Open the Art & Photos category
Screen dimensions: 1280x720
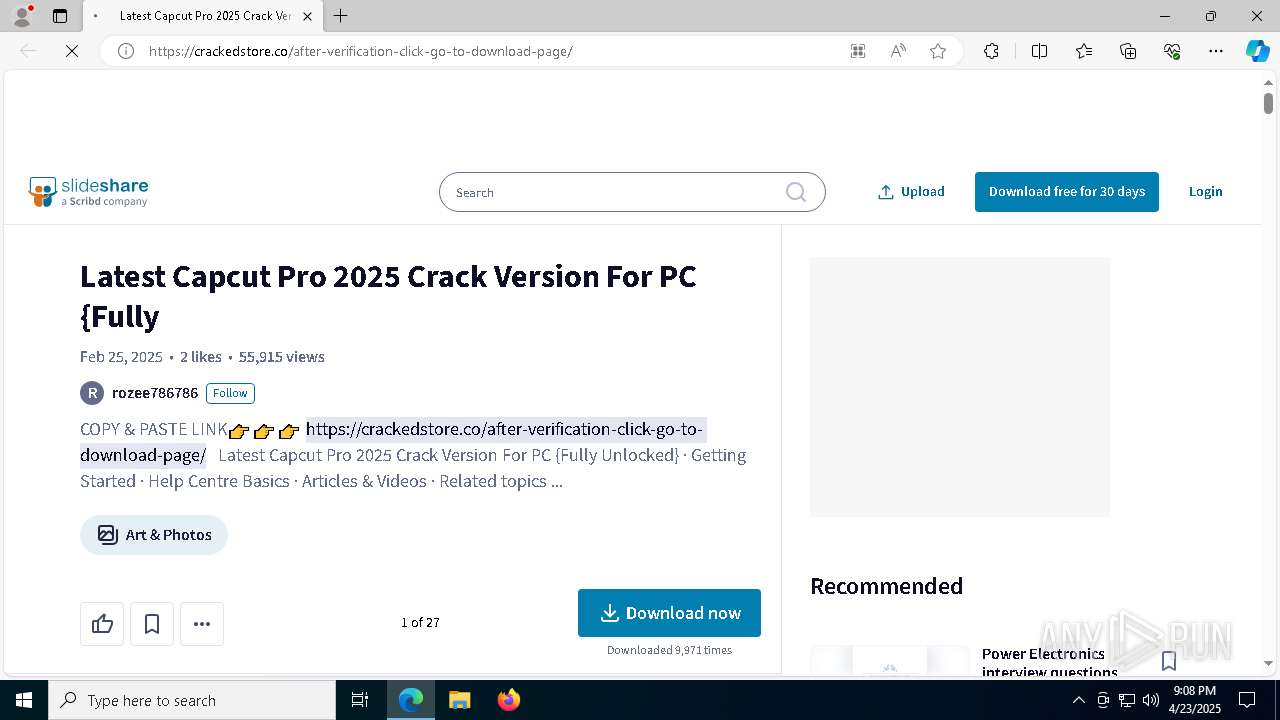click(x=154, y=535)
